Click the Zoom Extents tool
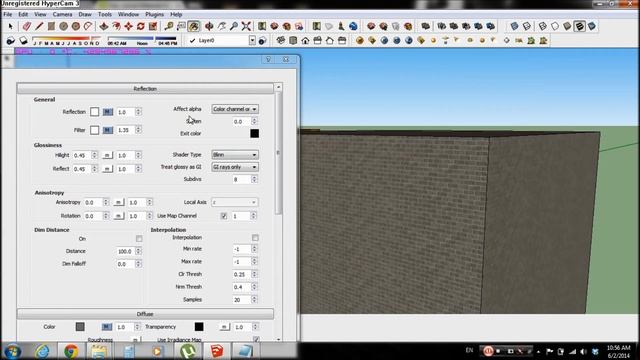The width and height of the screenshot is (640, 360). (x=246, y=27)
